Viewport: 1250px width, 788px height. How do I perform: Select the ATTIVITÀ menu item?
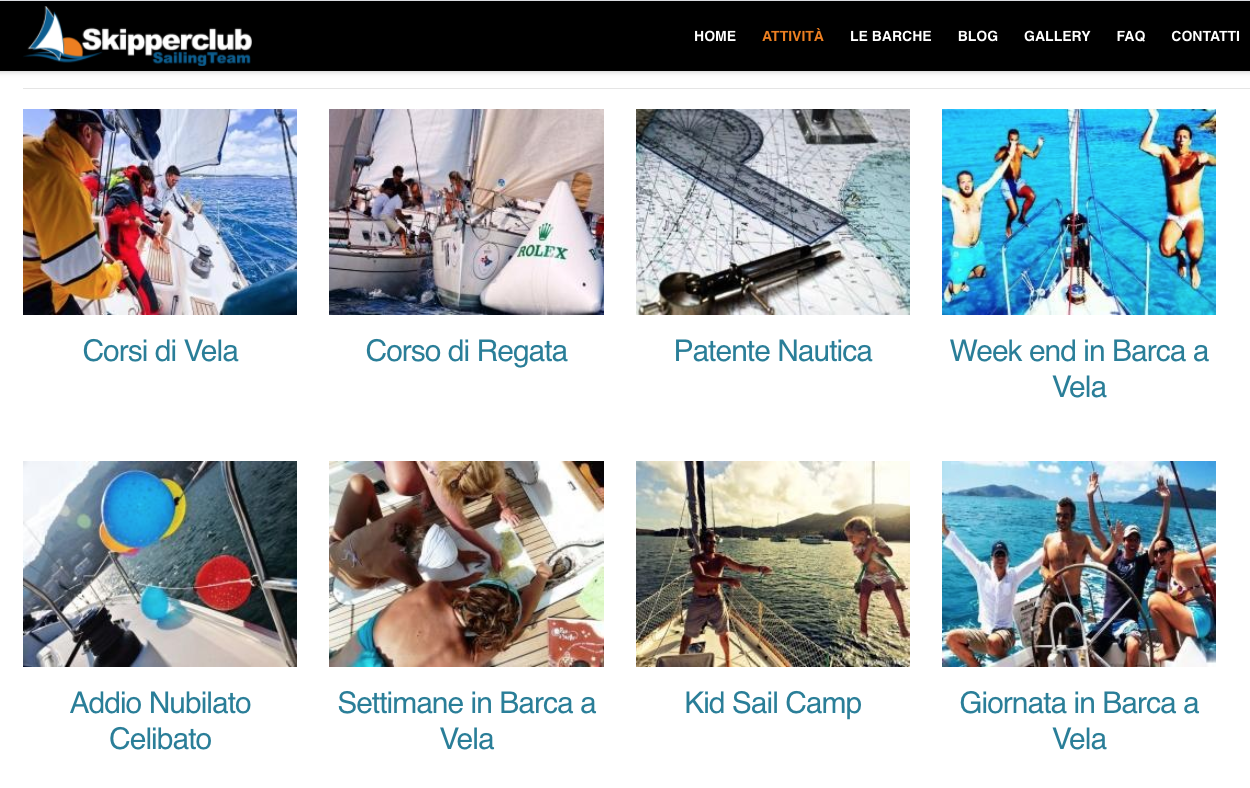pos(793,36)
